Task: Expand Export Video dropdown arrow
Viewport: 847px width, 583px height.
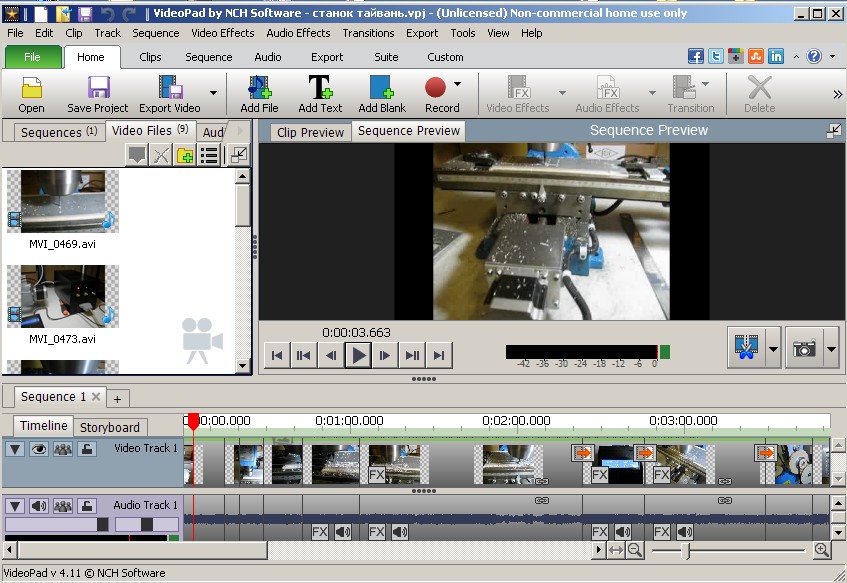Action: coord(214,93)
